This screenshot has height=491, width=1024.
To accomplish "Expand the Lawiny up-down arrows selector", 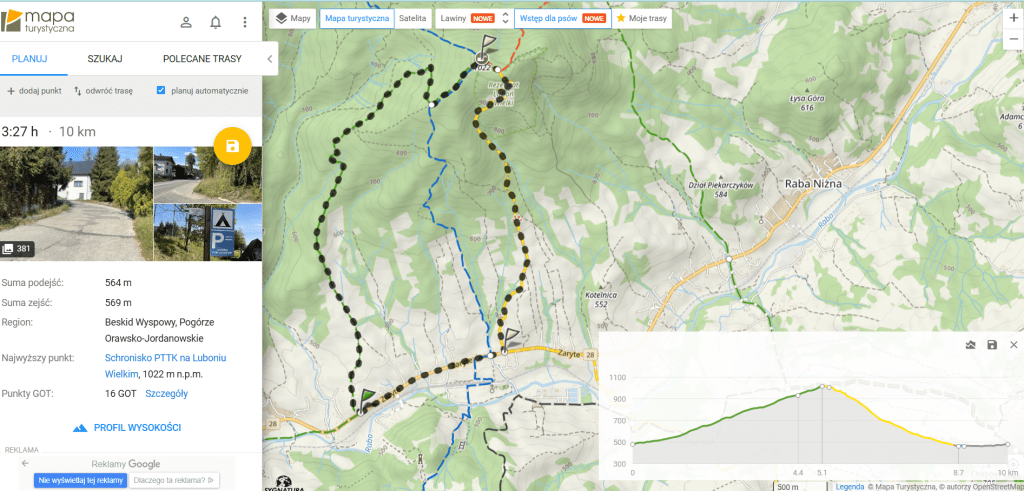I will pyautogui.click(x=505, y=18).
